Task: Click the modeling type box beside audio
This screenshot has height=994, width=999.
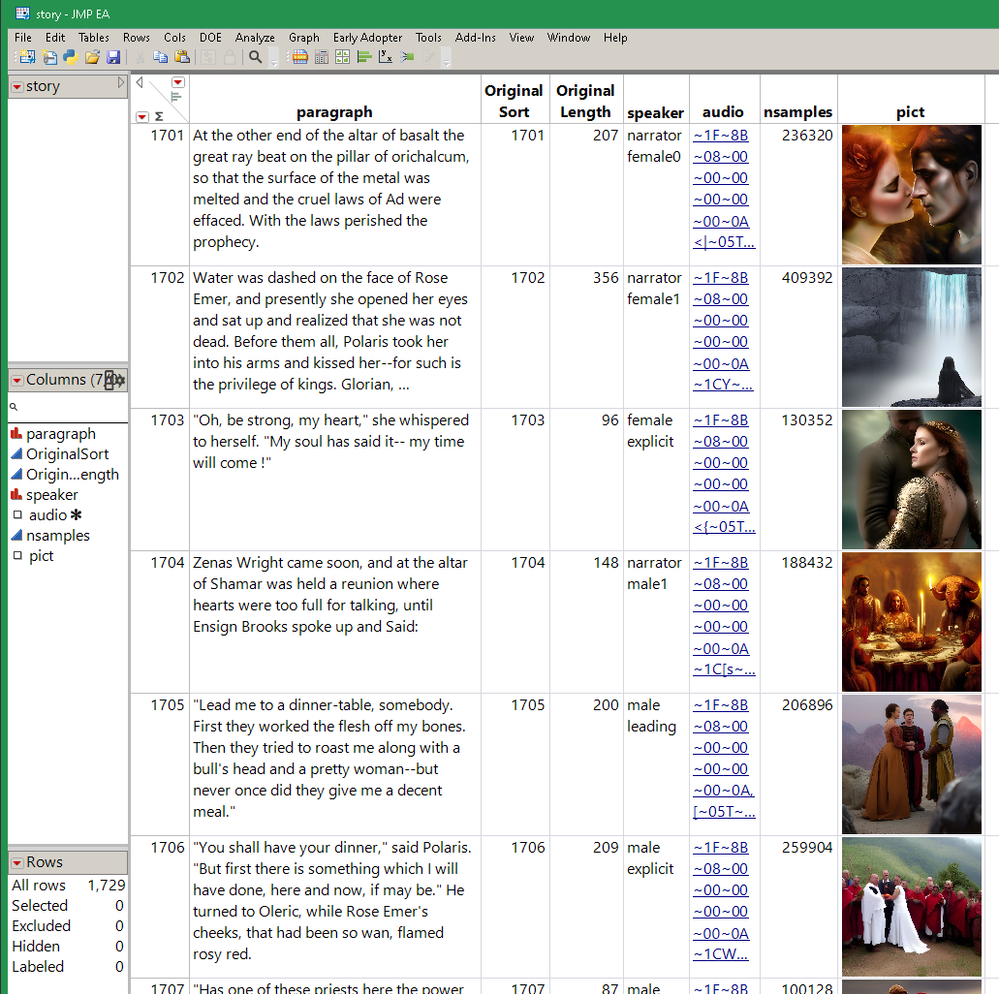Action: click(x=17, y=515)
